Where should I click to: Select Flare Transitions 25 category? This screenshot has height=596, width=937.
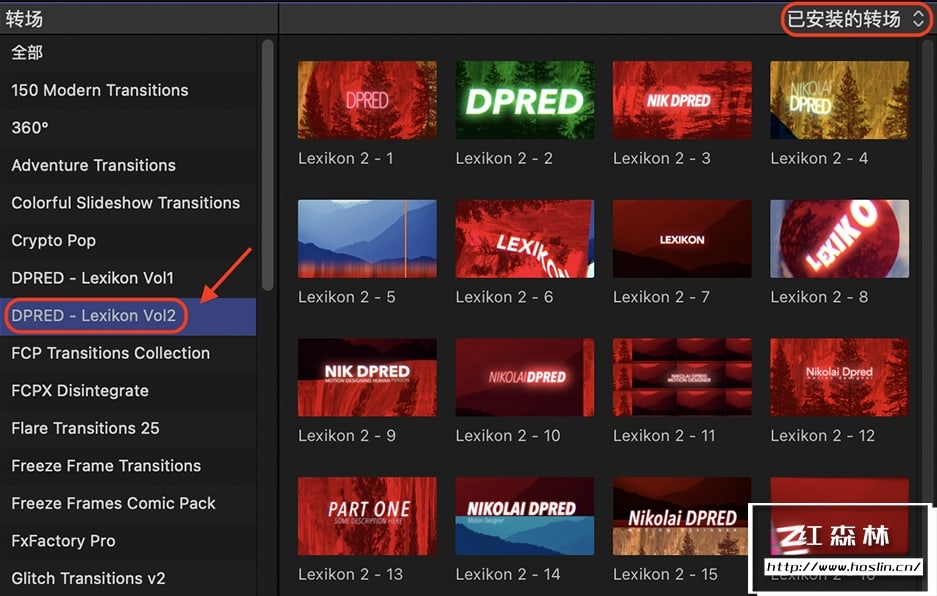coord(128,429)
